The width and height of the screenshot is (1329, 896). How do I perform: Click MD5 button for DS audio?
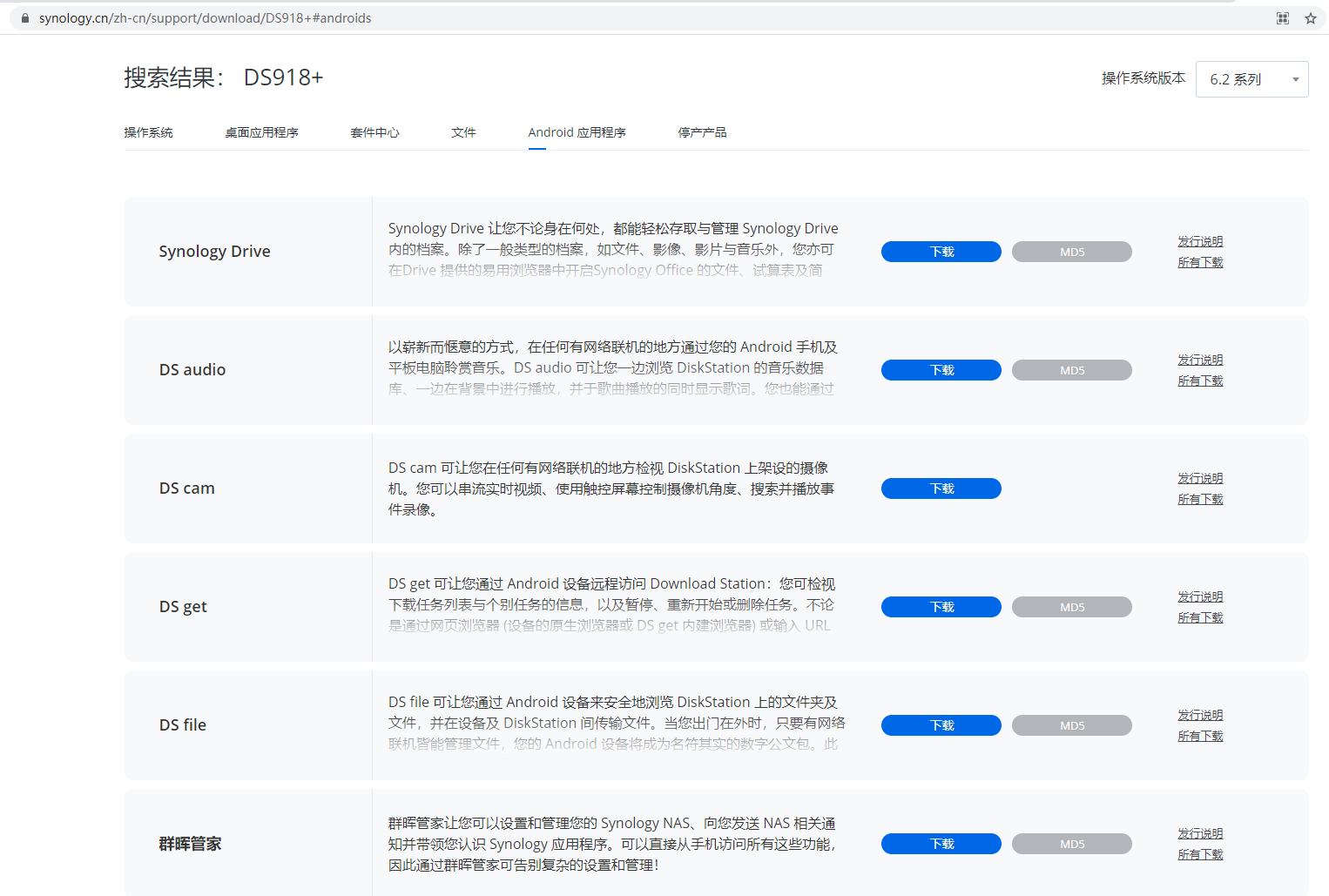tap(1072, 370)
